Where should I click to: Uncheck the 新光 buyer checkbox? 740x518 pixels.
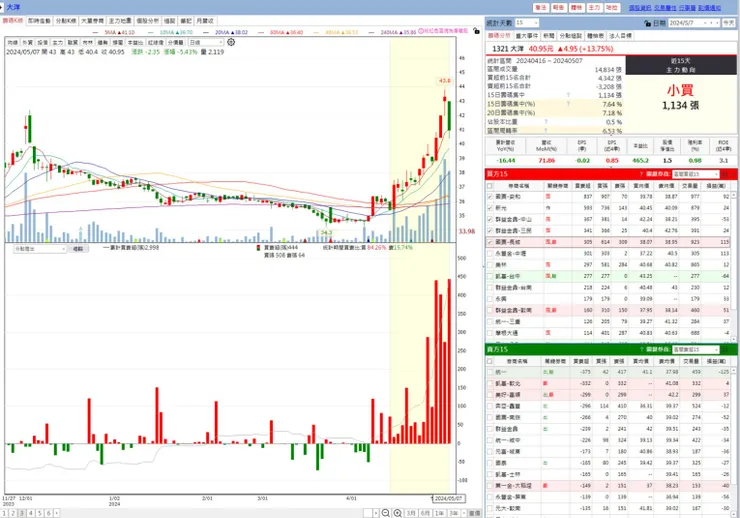(490, 208)
